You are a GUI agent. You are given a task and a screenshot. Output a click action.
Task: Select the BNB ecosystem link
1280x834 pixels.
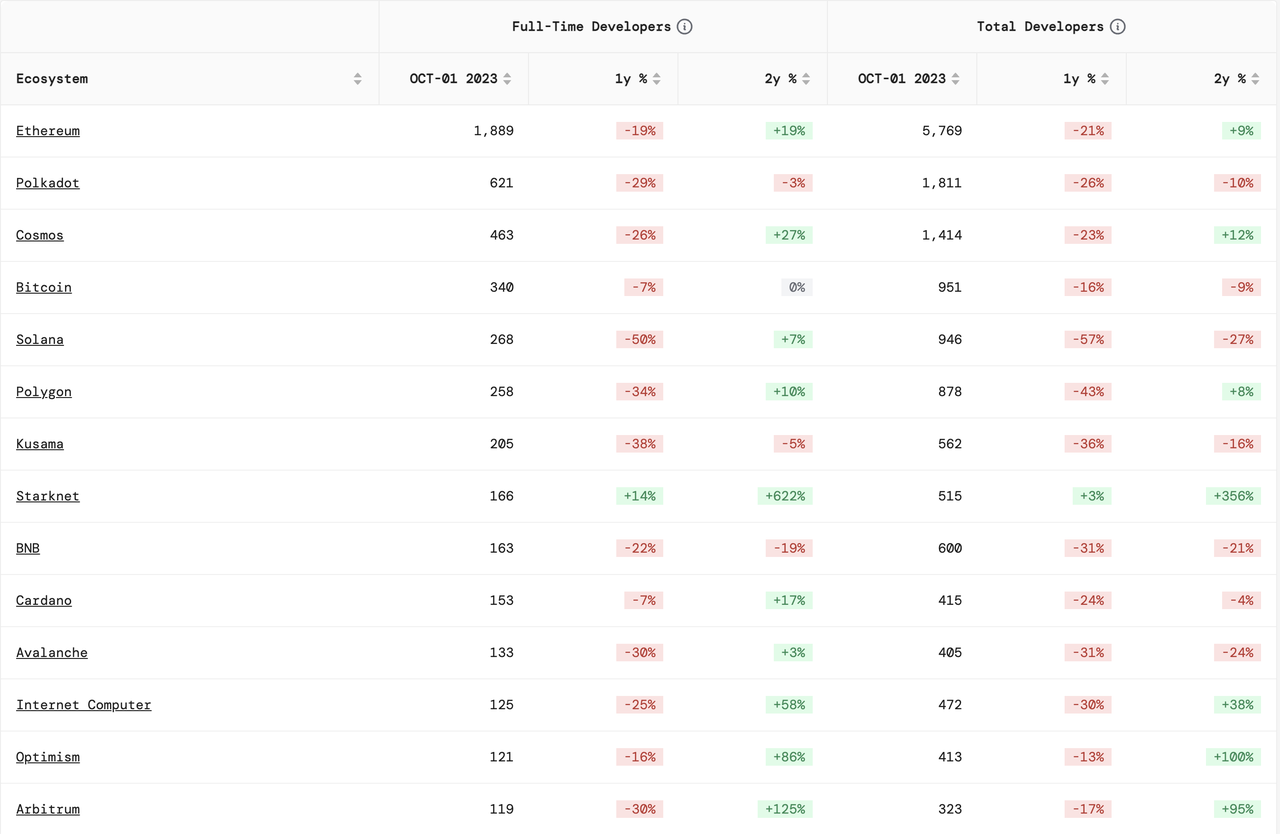pyautogui.click(x=28, y=548)
